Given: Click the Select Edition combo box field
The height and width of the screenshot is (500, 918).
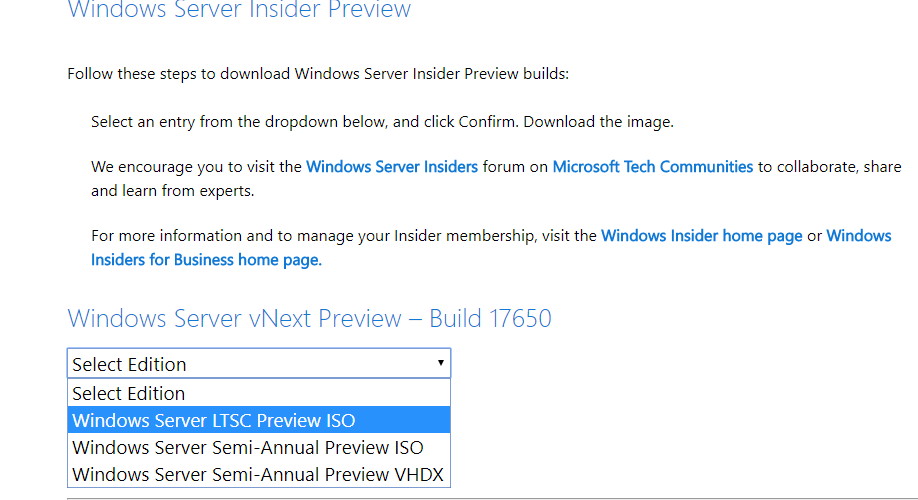Looking at the screenshot, I should click(259, 364).
